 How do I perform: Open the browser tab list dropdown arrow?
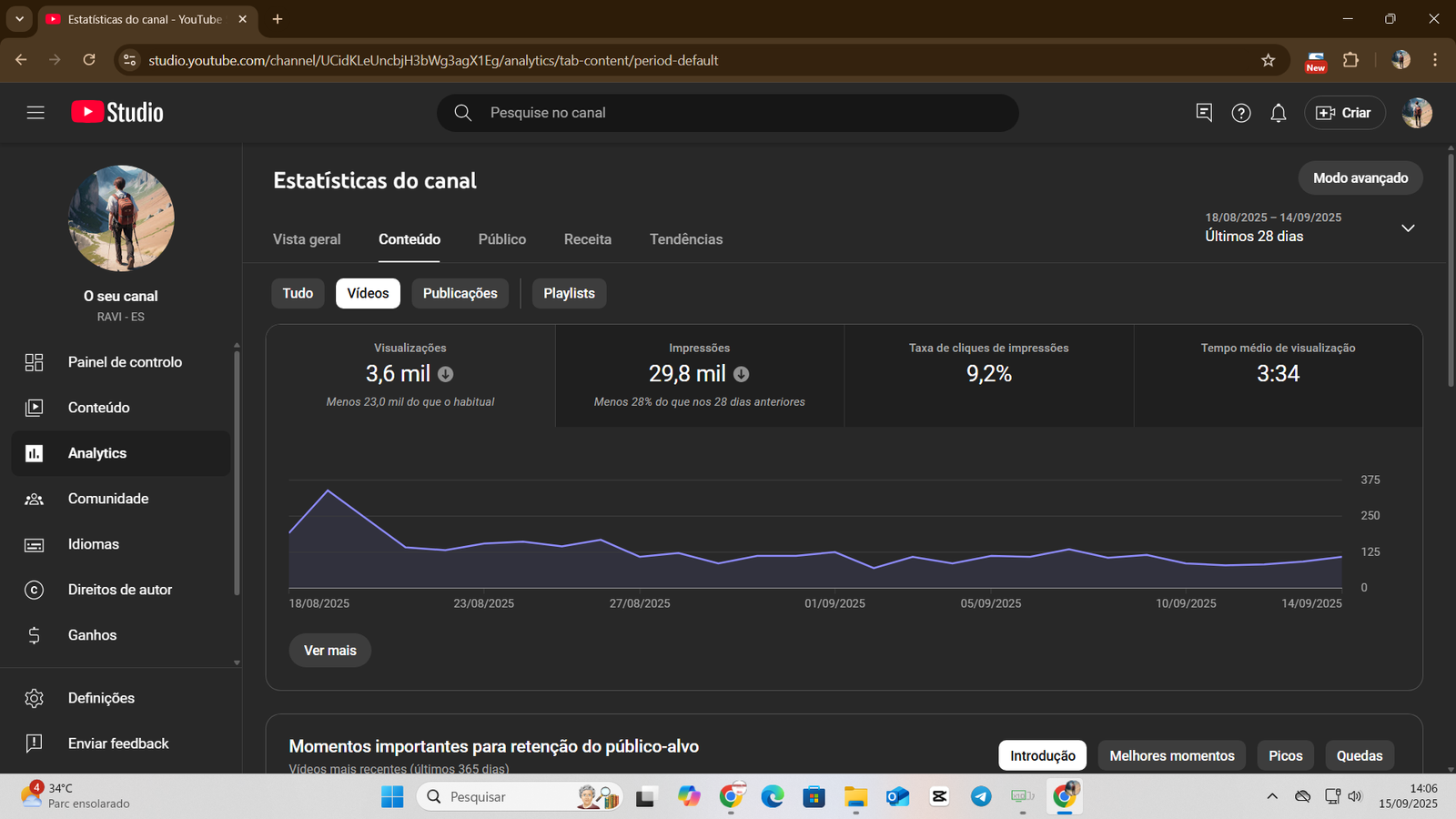point(19,19)
